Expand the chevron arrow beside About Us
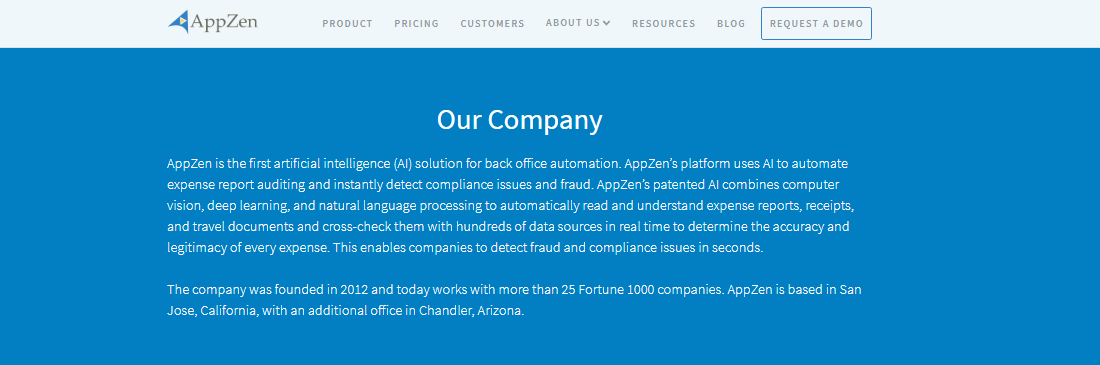This screenshot has width=1100, height=365. 606,23
